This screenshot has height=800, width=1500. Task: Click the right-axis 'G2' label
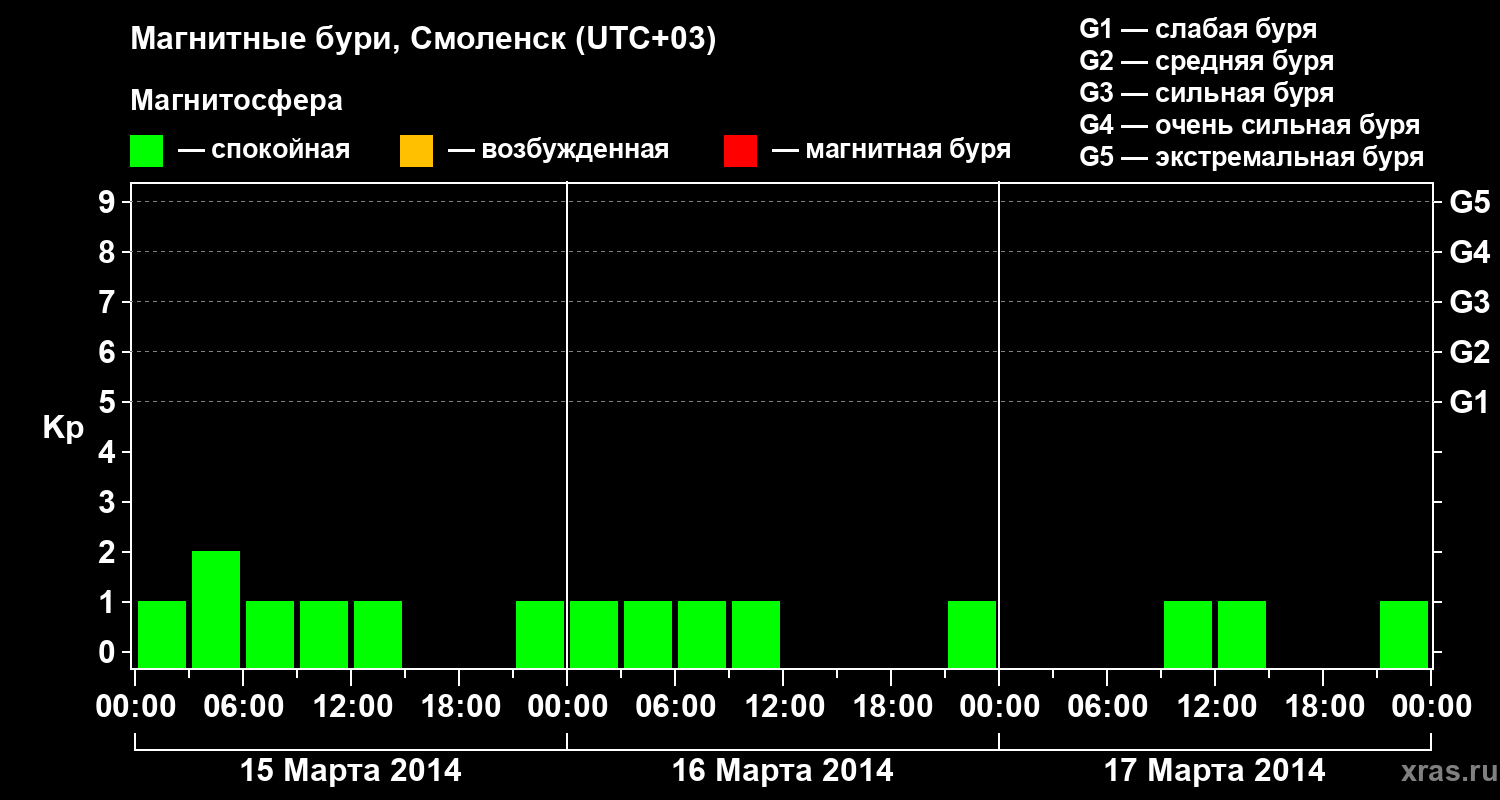click(1469, 352)
